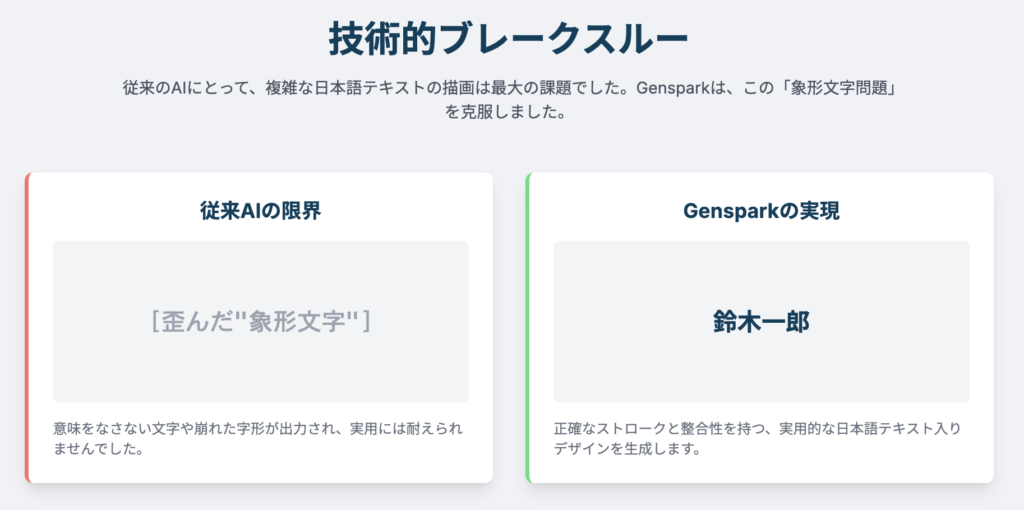1024x510 pixels.
Task: Click the 従来AIの限界 card title
Action: (261, 211)
